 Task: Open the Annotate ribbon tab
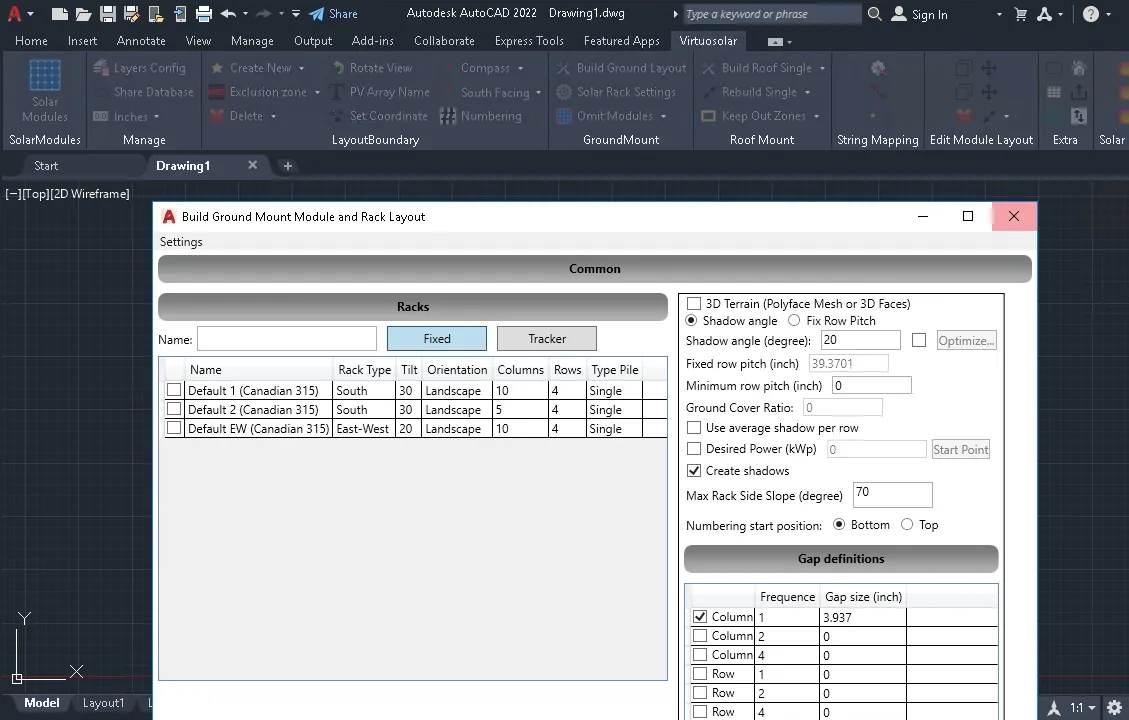tap(141, 41)
